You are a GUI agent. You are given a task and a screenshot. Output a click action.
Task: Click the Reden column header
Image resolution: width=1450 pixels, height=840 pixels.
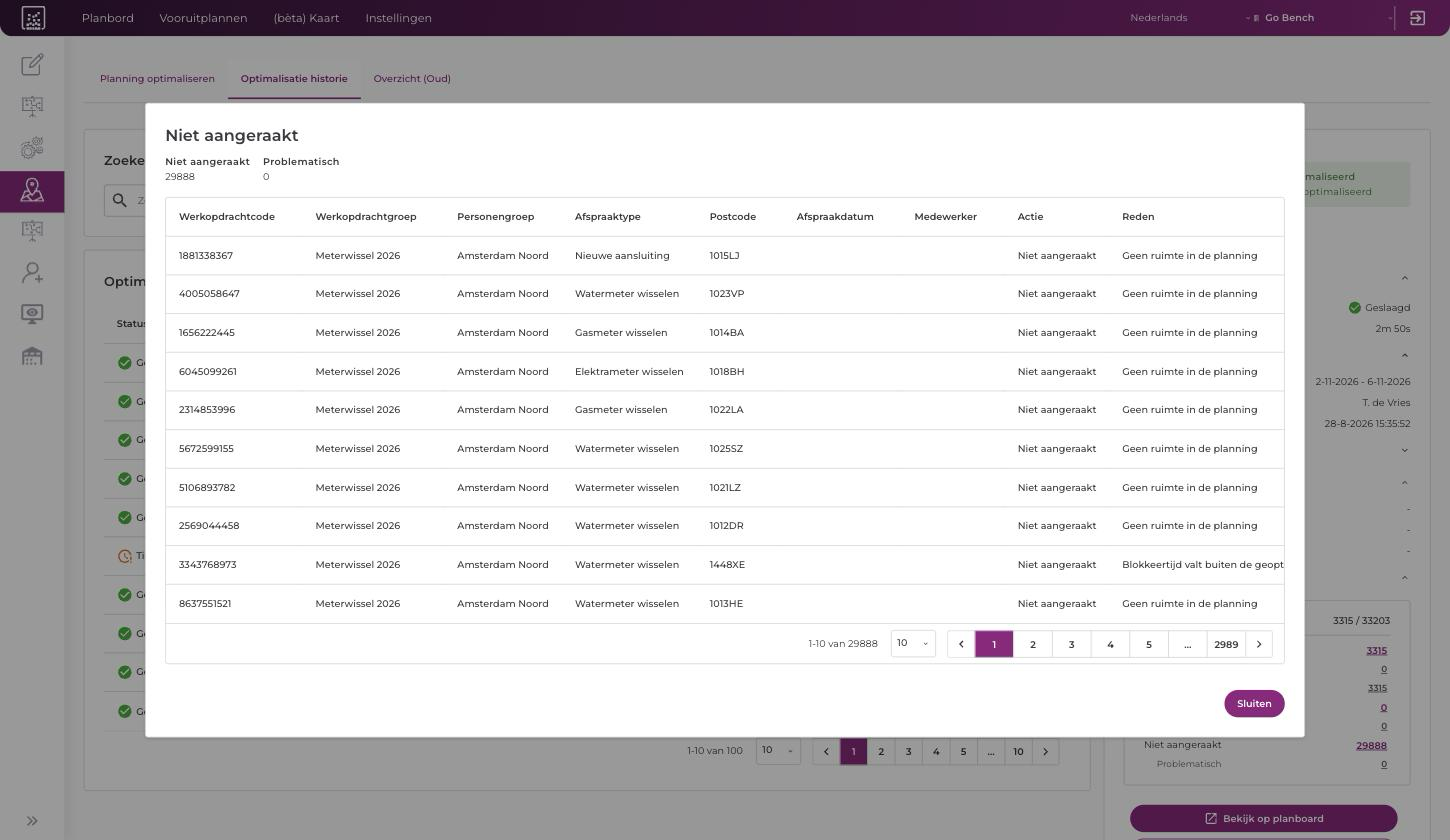pos(1138,217)
